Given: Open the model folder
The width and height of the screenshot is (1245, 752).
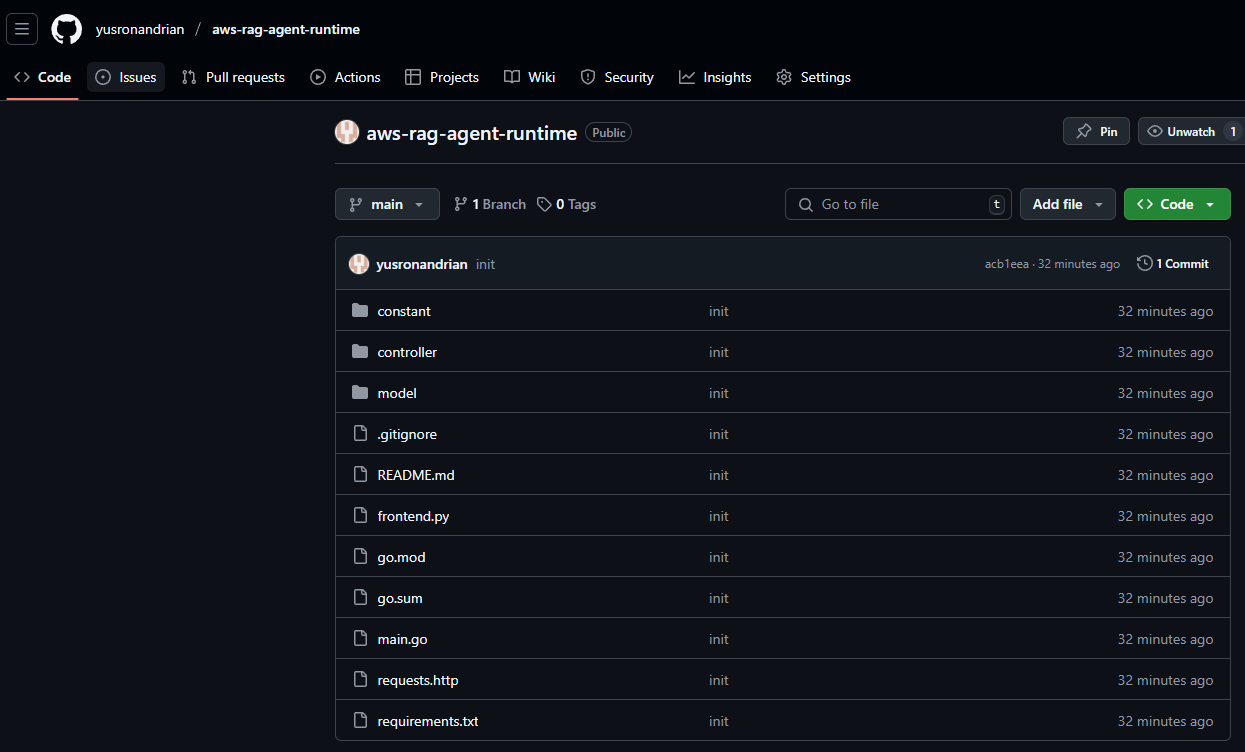Looking at the screenshot, I should tap(397, 393).
